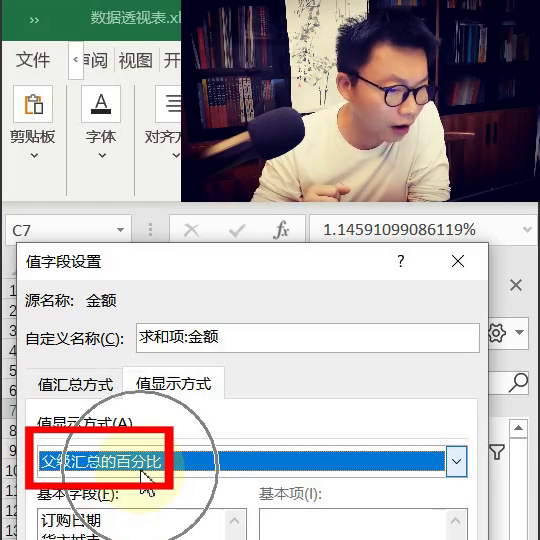The width and height of the screenshot is (540, 540).
Task: Open the name box dropdown arrow beside C7
Action: (120, 230)
